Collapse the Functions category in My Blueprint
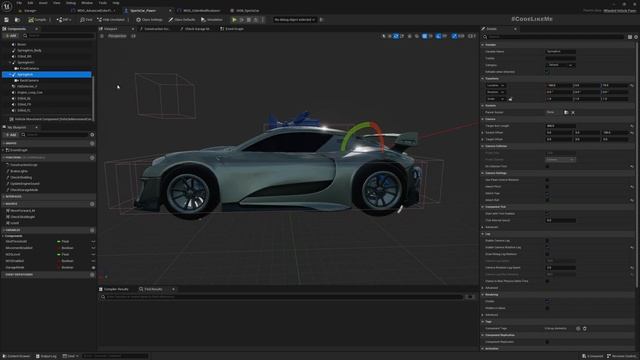This screenshot has width=640, height=360. point(4,158)
